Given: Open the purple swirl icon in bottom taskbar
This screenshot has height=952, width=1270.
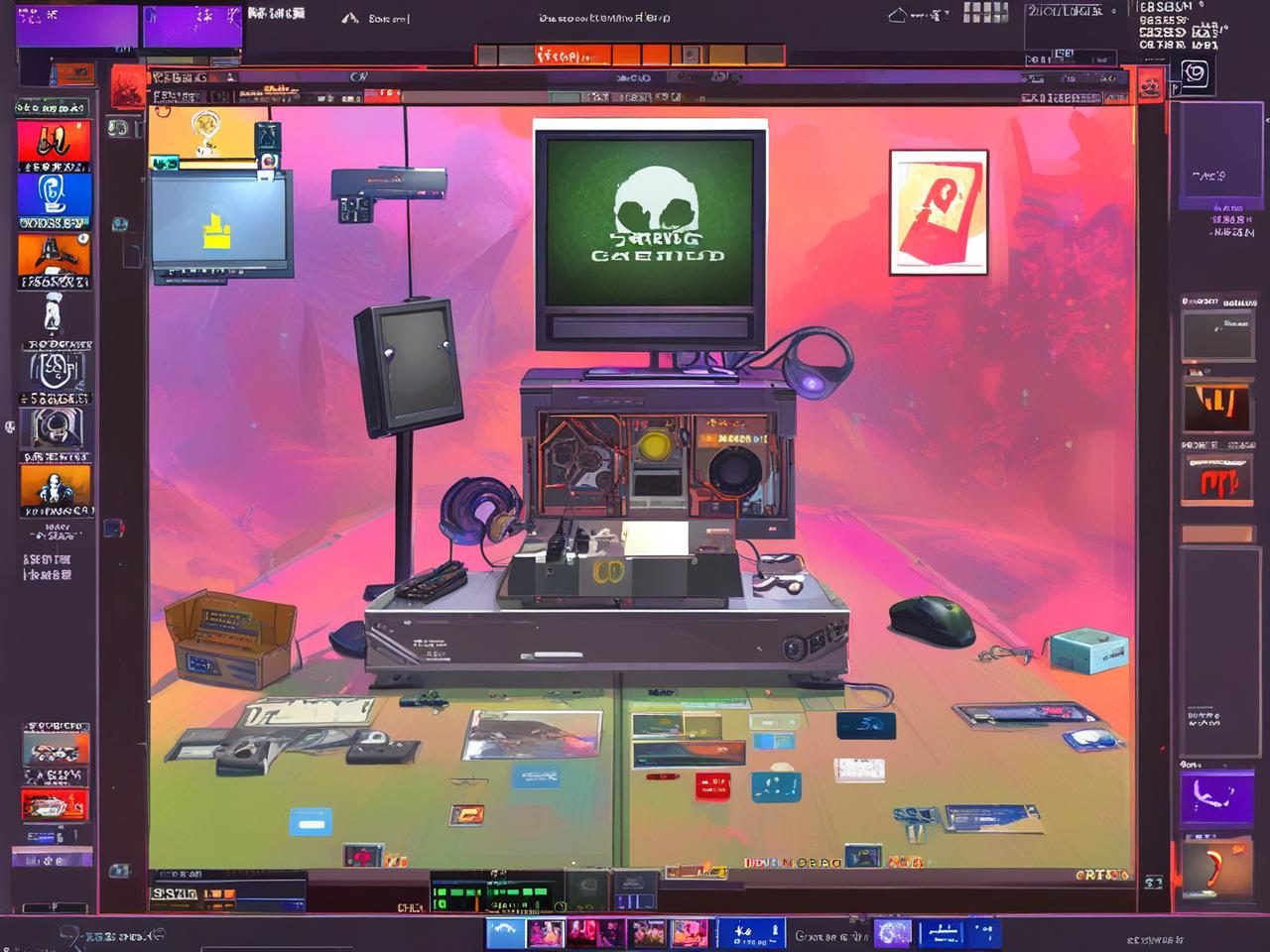Looking at the screenshot, I should click(x=891, y=933).
